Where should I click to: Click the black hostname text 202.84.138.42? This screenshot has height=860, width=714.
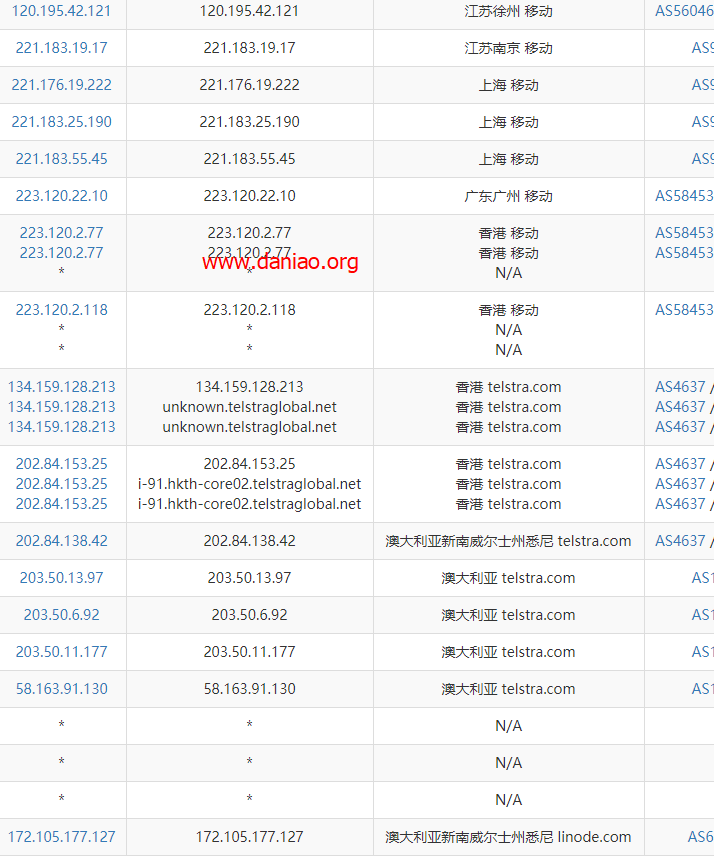pyautogui.click(x=250, y=540)
